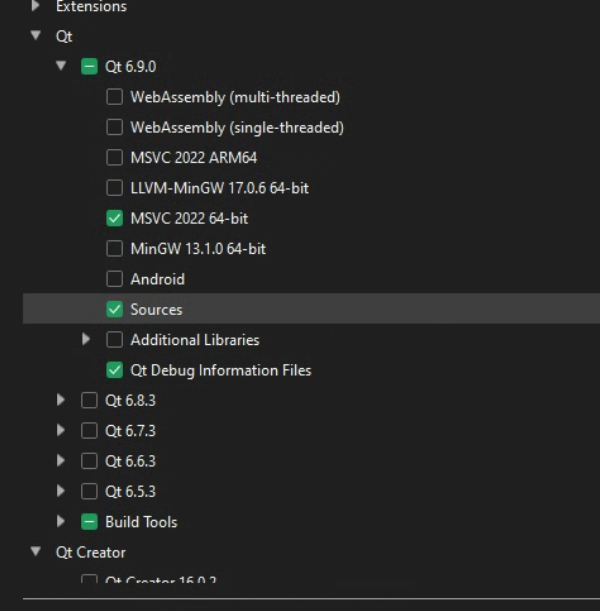Select the Qt 6.5.3 label

coord(131,492)
